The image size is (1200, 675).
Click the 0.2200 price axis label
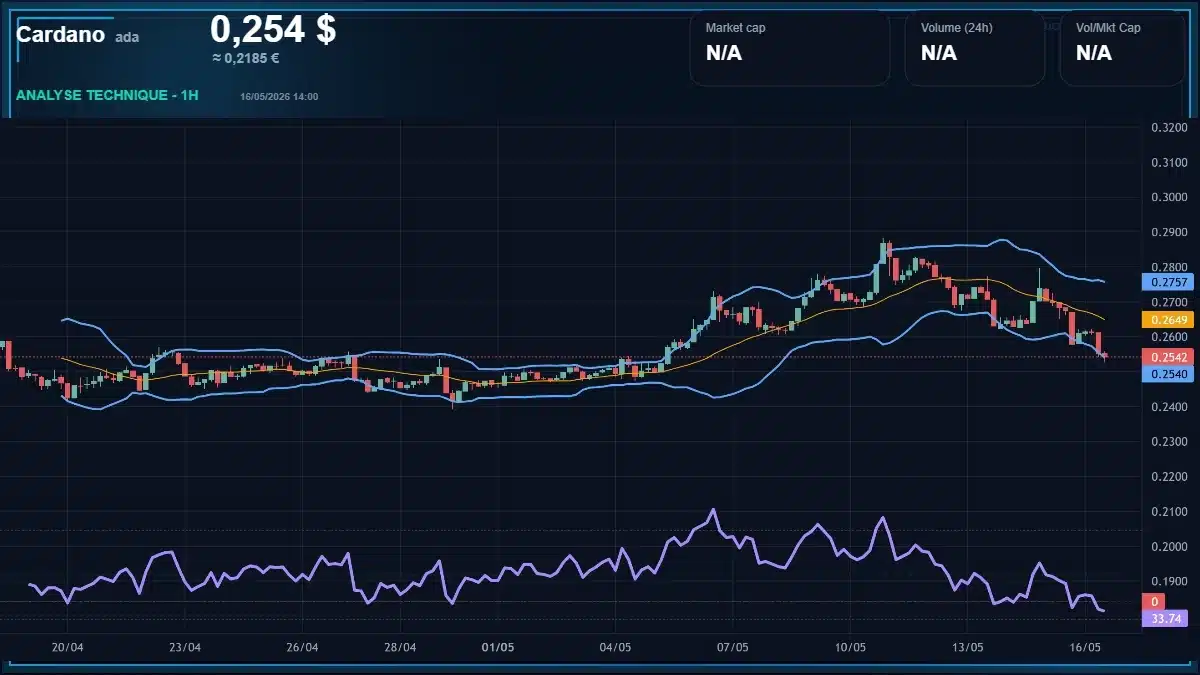(1169, 477)
